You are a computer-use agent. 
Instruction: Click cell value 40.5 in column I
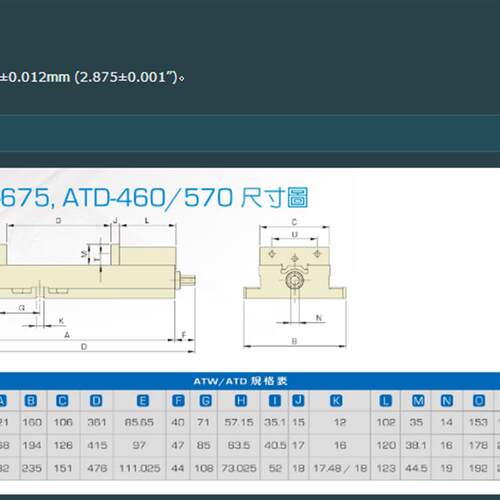[x=275, y=445]
